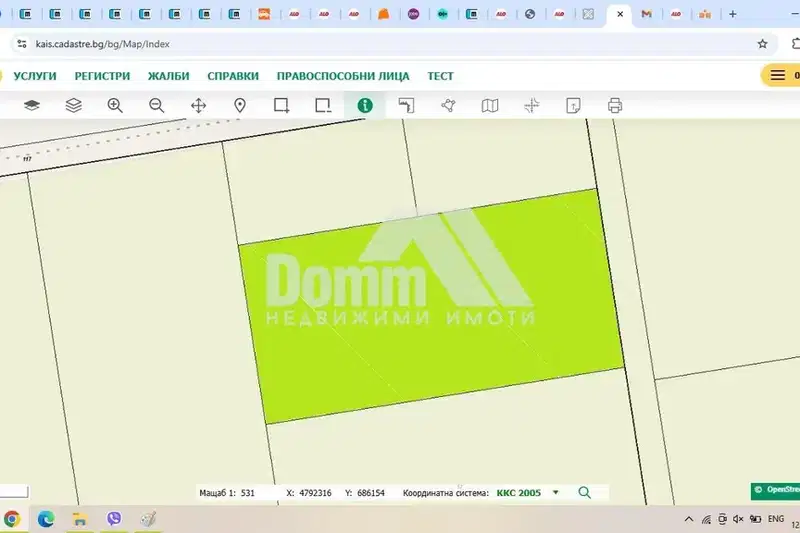Open the base layers tool with filled stack icon
The height and width of the screenshot is (533, 800).
tap(32, 106)
